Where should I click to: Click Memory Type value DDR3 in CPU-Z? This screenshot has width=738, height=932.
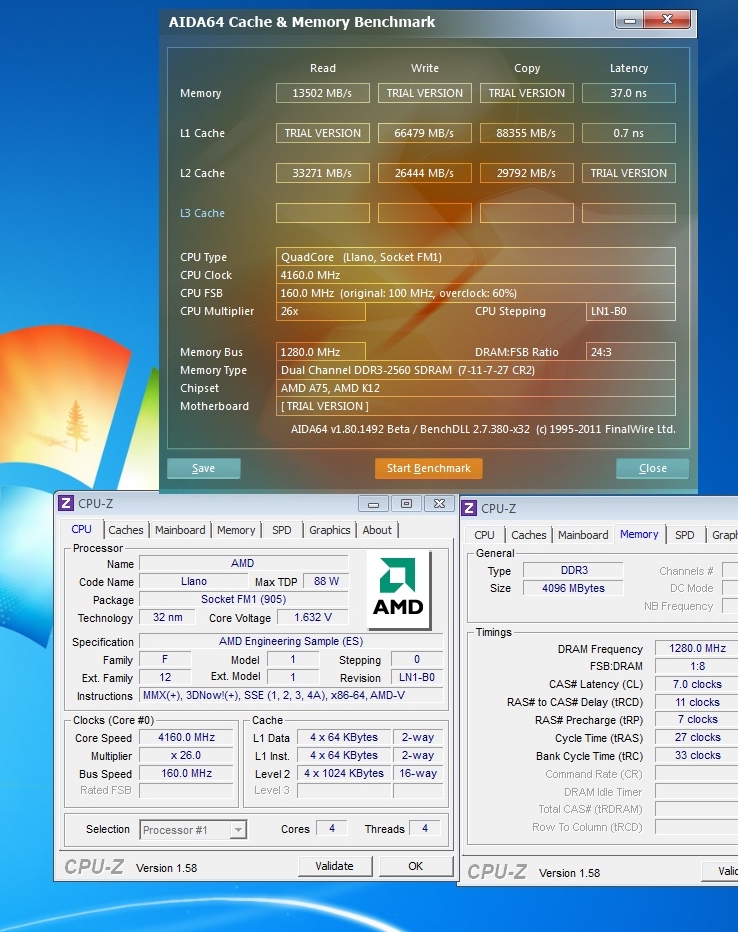tap(573, 571)
